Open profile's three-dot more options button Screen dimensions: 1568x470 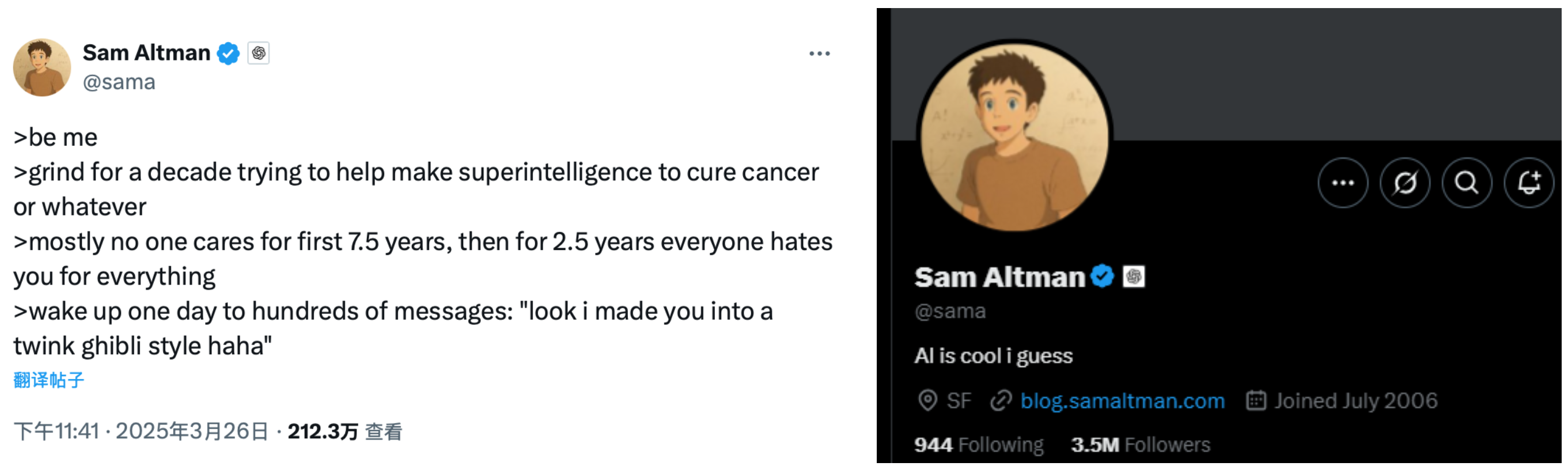tap(1343, 183)
